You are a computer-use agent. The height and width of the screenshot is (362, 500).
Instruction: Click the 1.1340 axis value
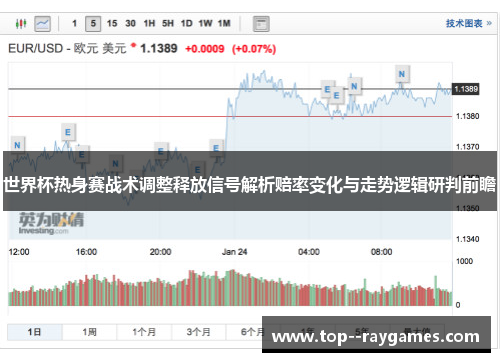(x=467, y=239)
